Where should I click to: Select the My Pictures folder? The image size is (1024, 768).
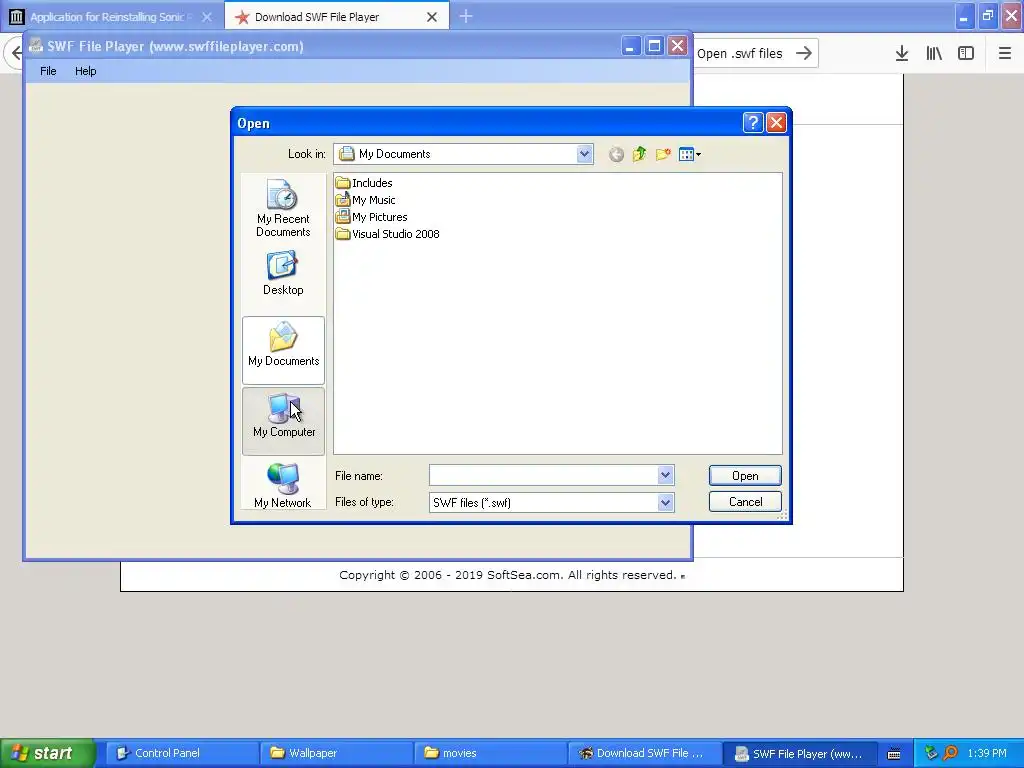(x=371, y=217)
